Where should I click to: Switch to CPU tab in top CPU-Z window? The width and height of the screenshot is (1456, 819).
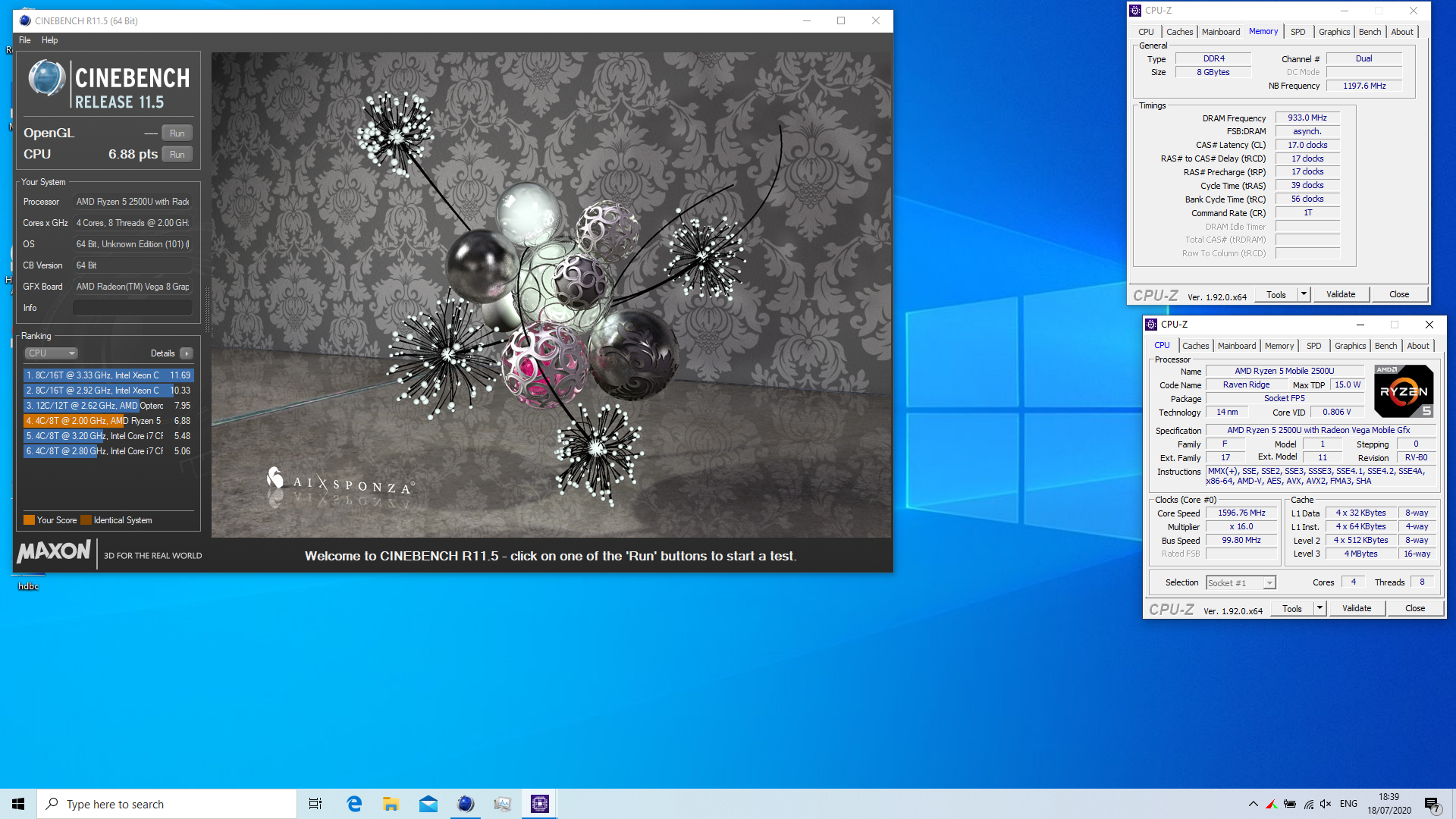pos(1146,32)
